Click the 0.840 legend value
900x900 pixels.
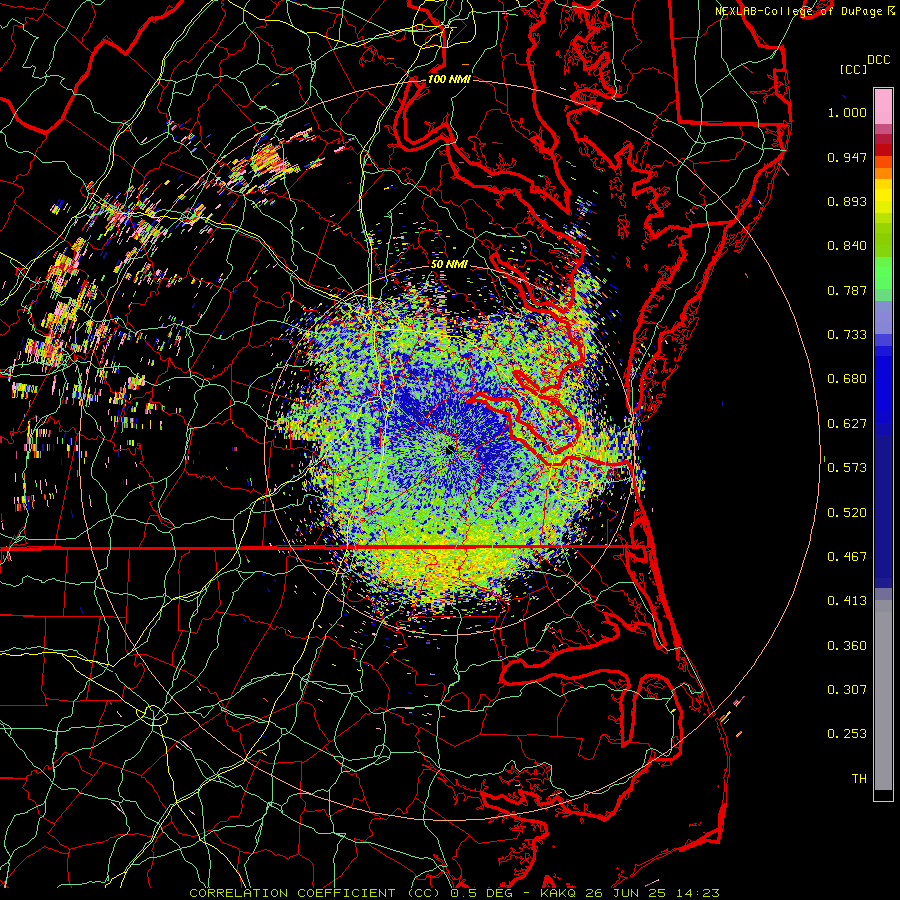coord(847,246)
